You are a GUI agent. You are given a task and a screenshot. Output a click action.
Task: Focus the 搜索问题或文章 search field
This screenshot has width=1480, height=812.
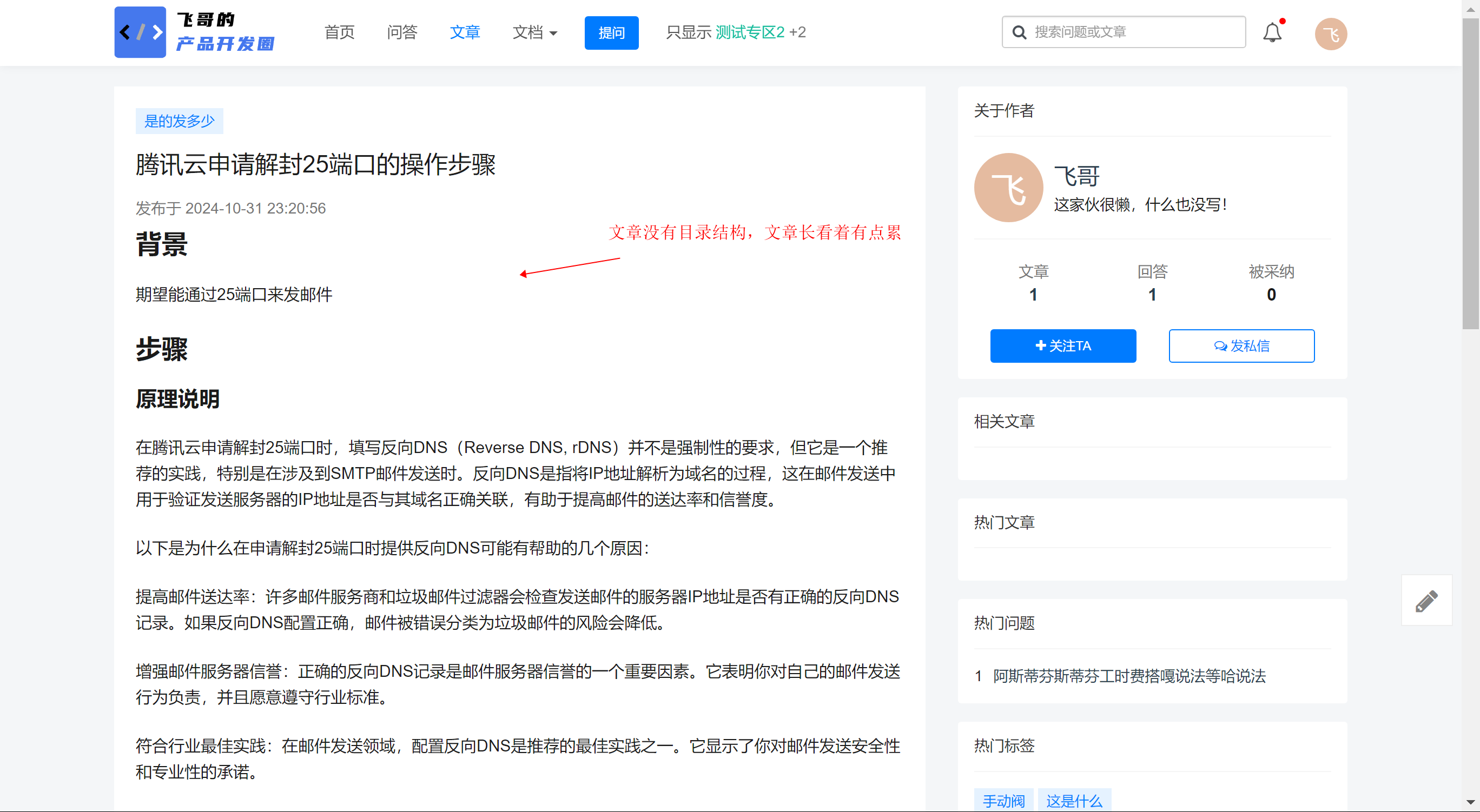click(1124, 32)
